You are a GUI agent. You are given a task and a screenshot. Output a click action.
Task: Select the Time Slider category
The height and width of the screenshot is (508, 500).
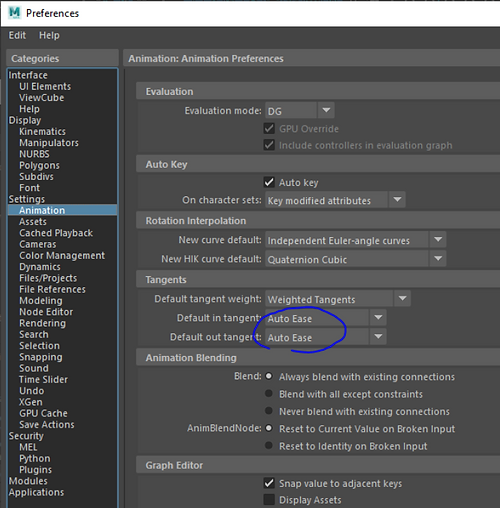coord(43,379)
